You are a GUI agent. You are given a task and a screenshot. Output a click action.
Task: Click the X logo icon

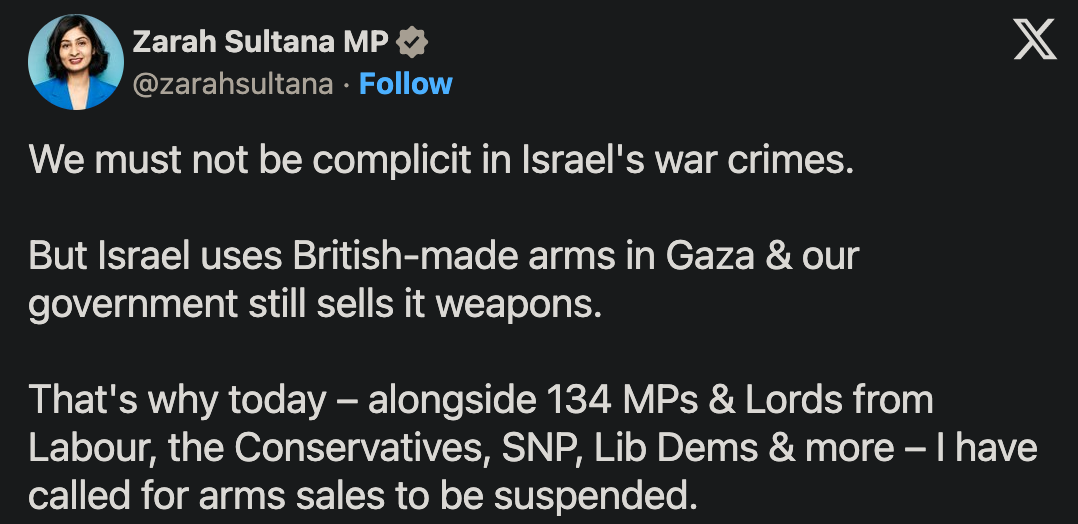coord(1034,41)
